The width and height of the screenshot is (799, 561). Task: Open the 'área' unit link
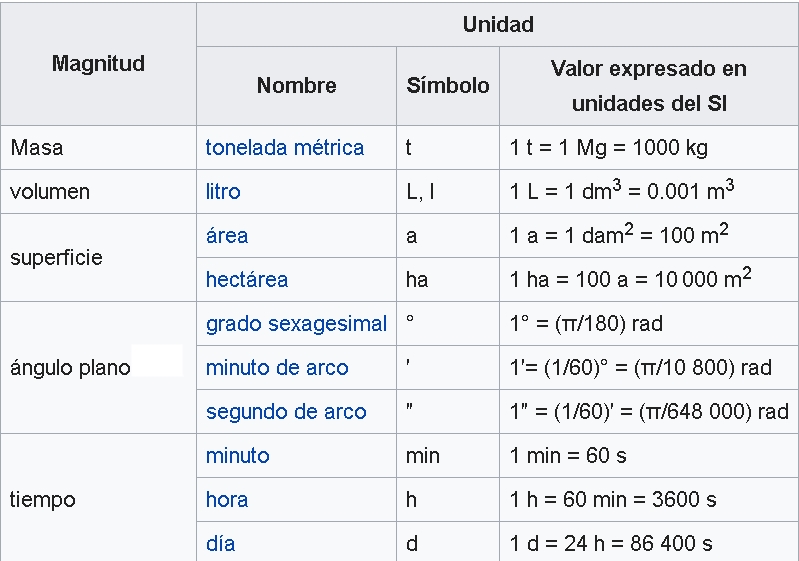[227, 236]
